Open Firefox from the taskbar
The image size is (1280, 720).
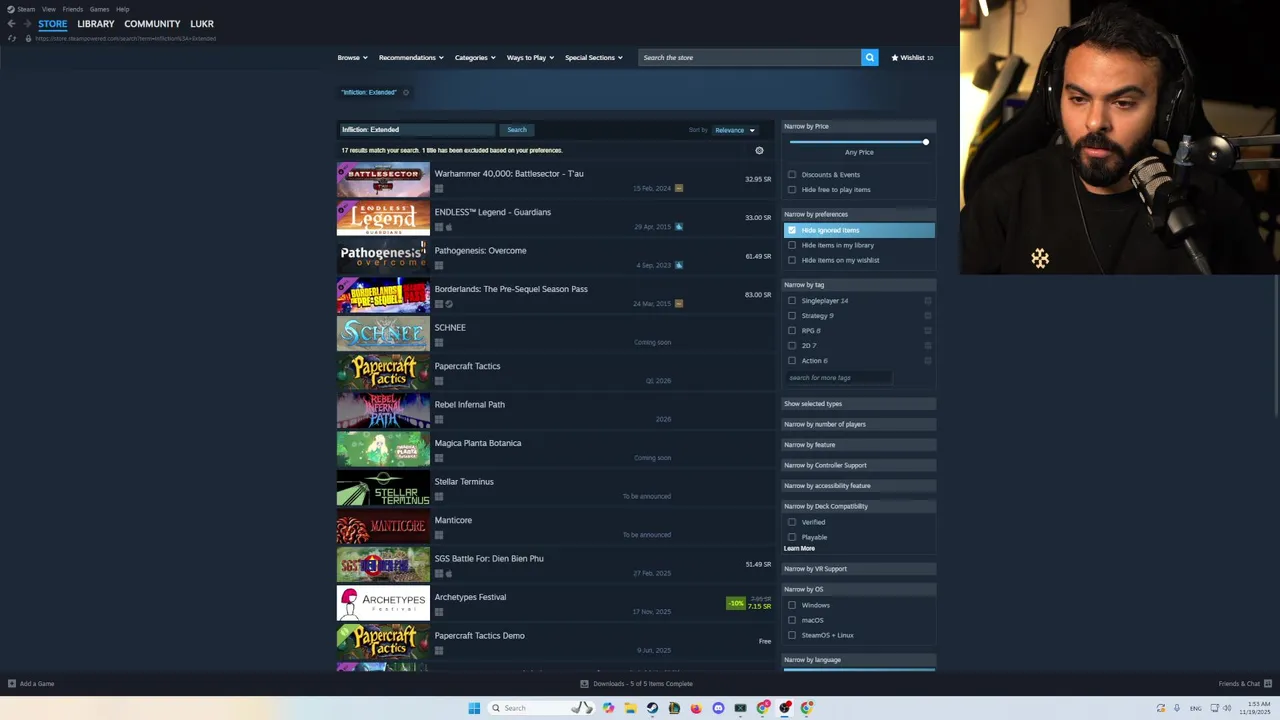pyautogui.click(x=696, y=708)
